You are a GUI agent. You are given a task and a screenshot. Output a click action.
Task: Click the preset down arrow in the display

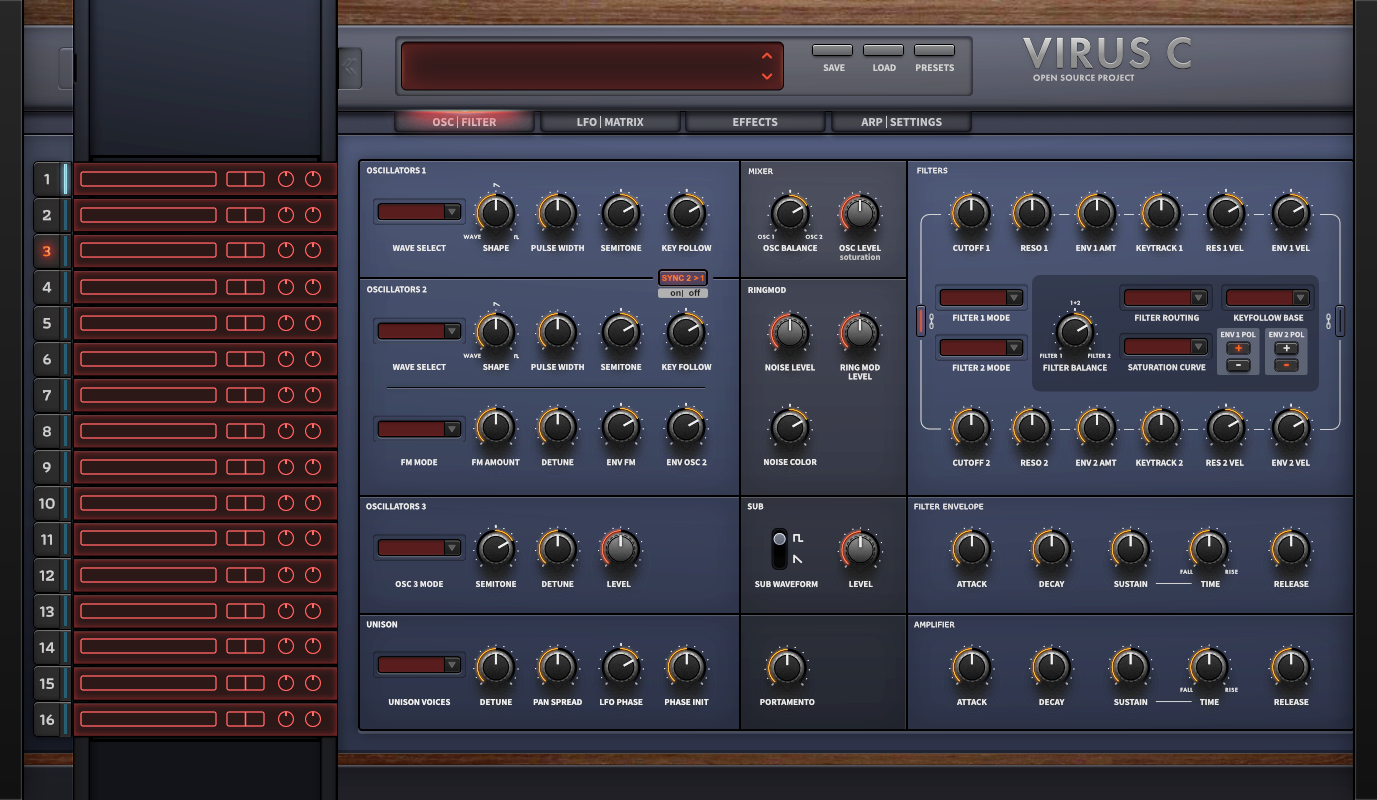coord(767,76)
